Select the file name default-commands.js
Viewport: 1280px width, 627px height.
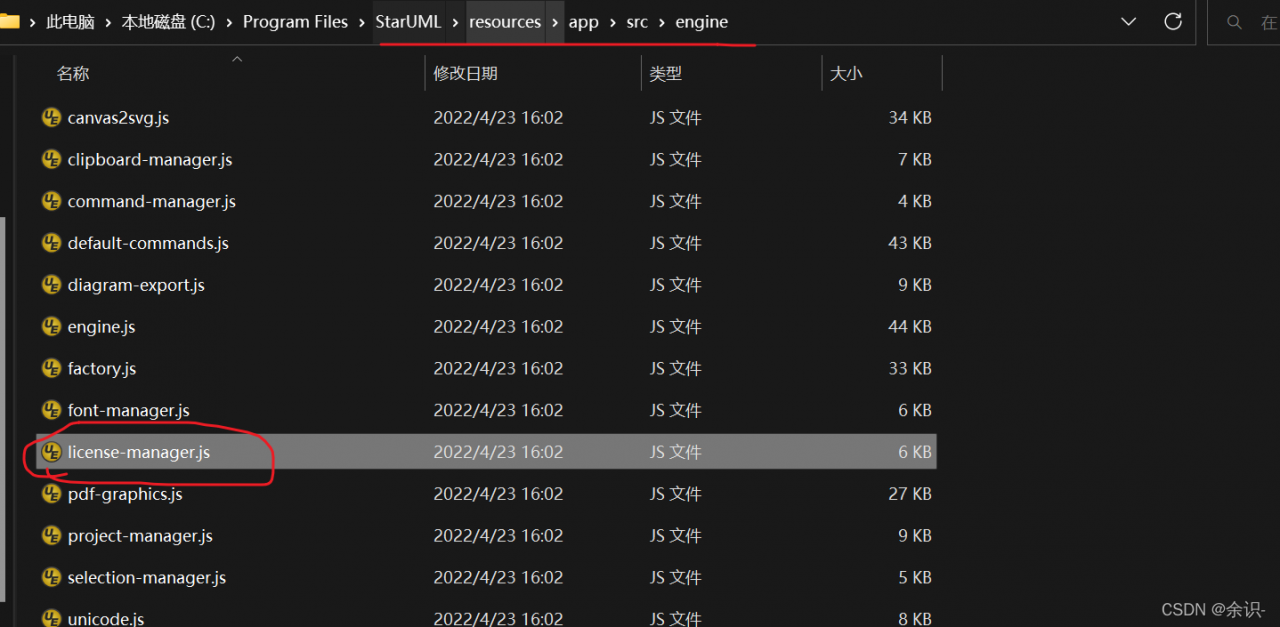[x=148, y=243]
